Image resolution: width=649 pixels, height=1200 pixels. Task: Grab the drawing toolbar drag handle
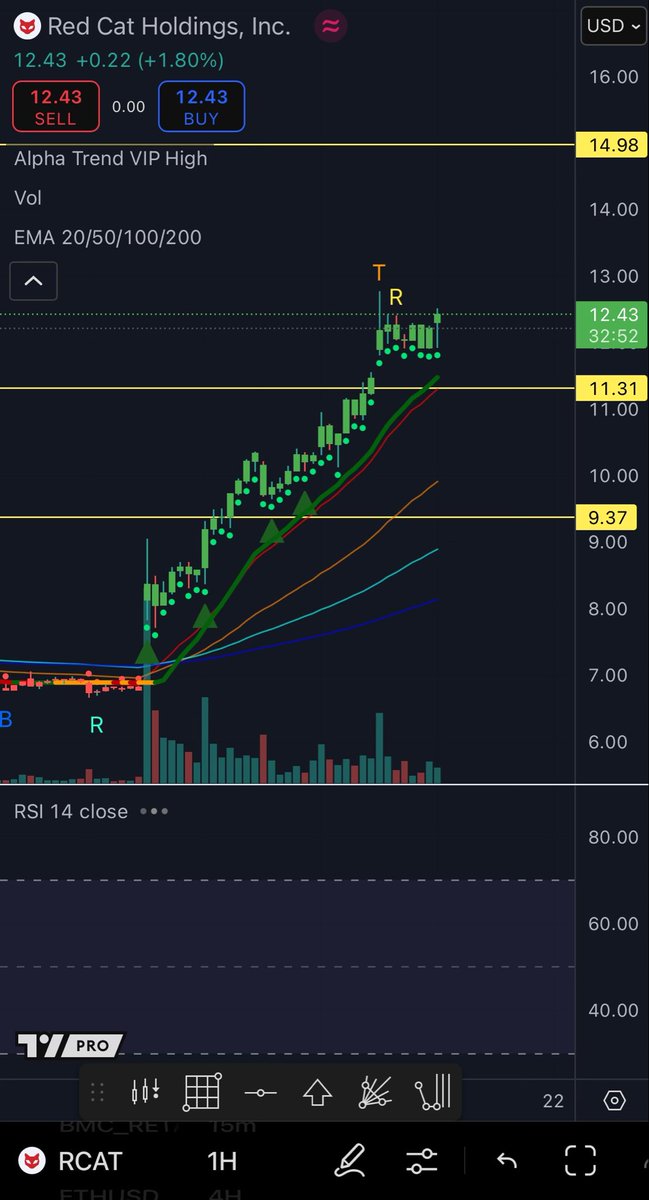(x=97, y=1092)
